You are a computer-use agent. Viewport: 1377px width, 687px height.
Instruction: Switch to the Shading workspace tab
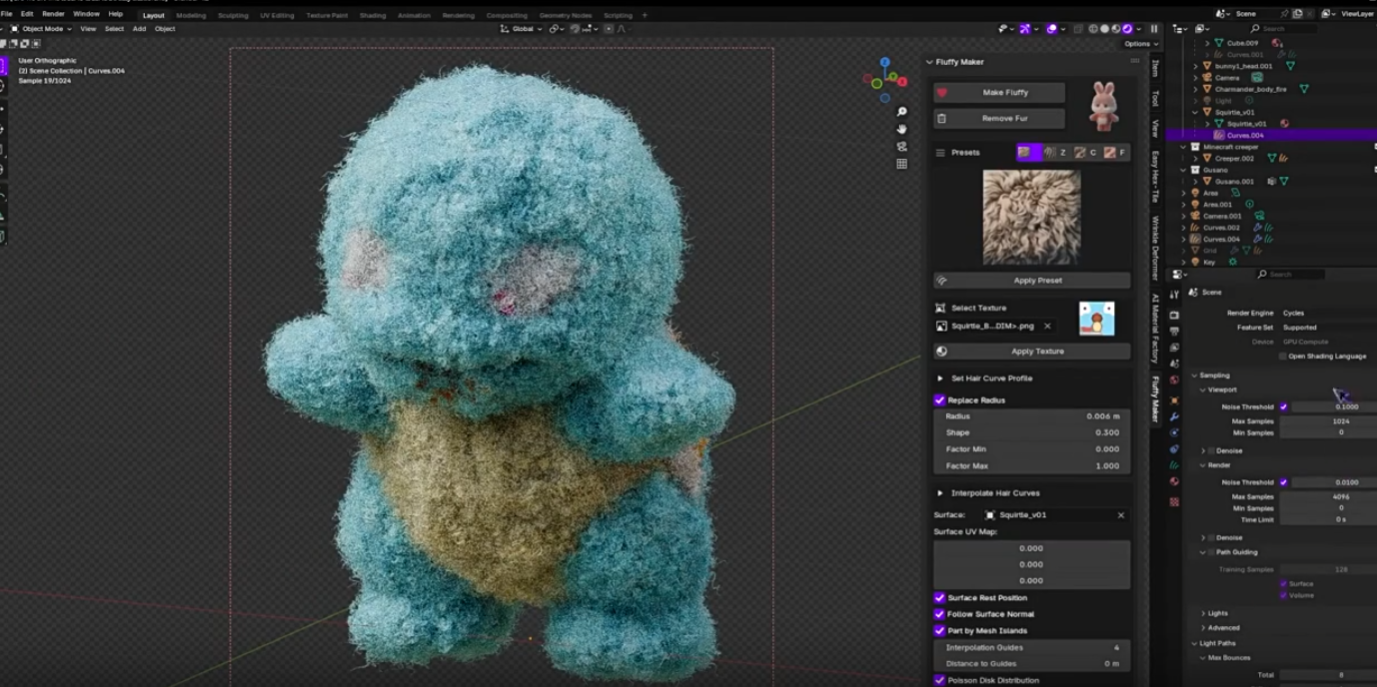(x=372, y=15)
